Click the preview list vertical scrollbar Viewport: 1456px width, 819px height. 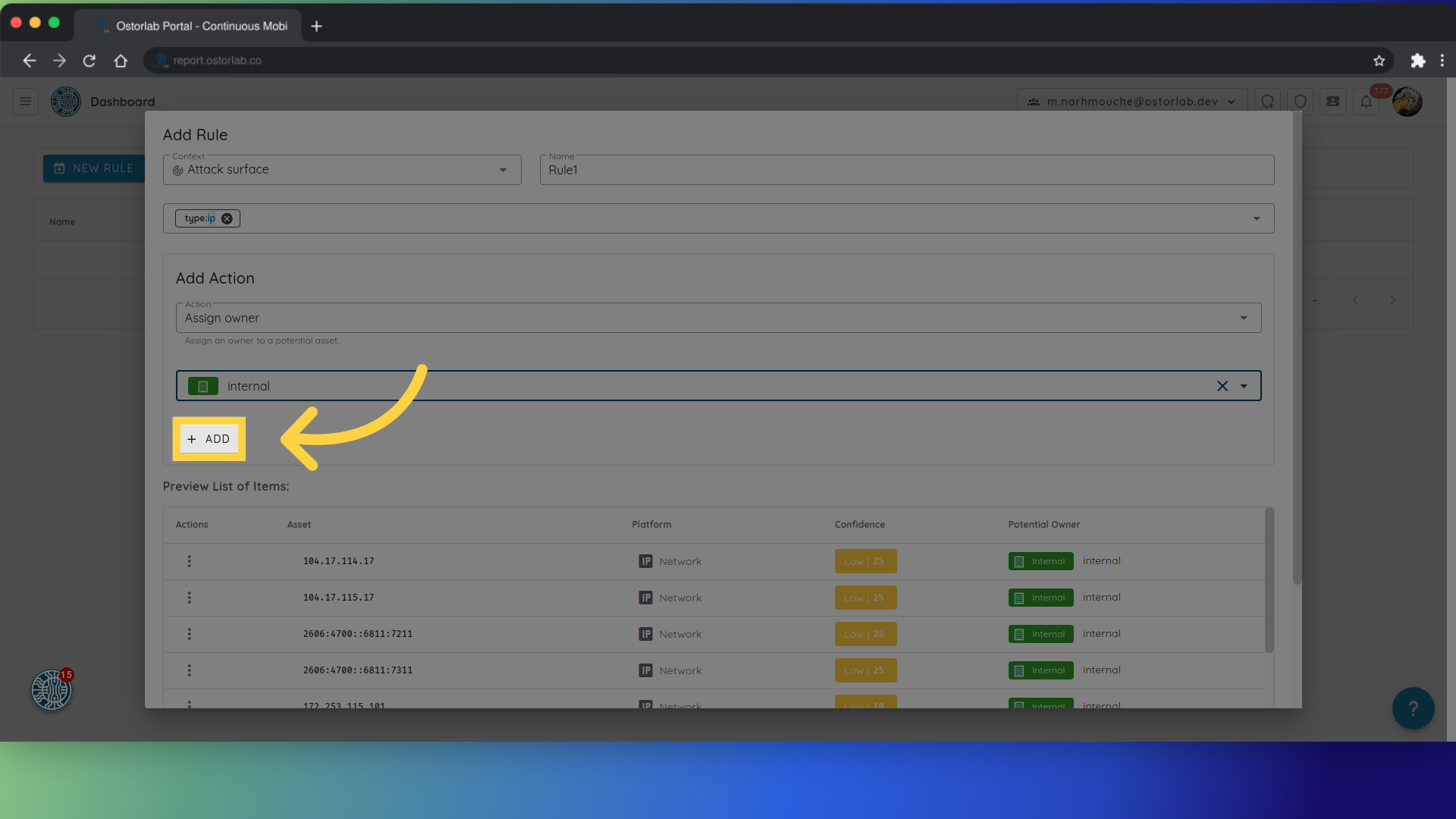(1269, 580)
